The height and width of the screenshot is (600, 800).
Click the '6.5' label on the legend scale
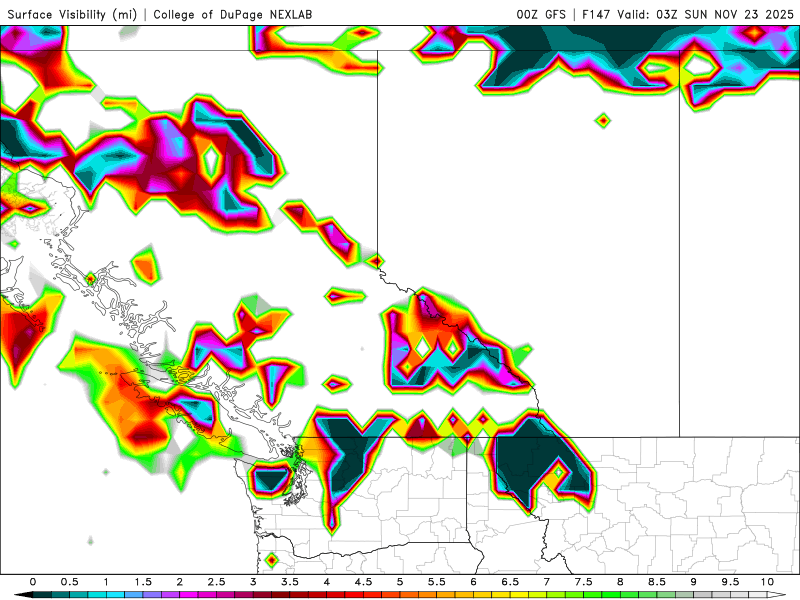pos(510,582)
